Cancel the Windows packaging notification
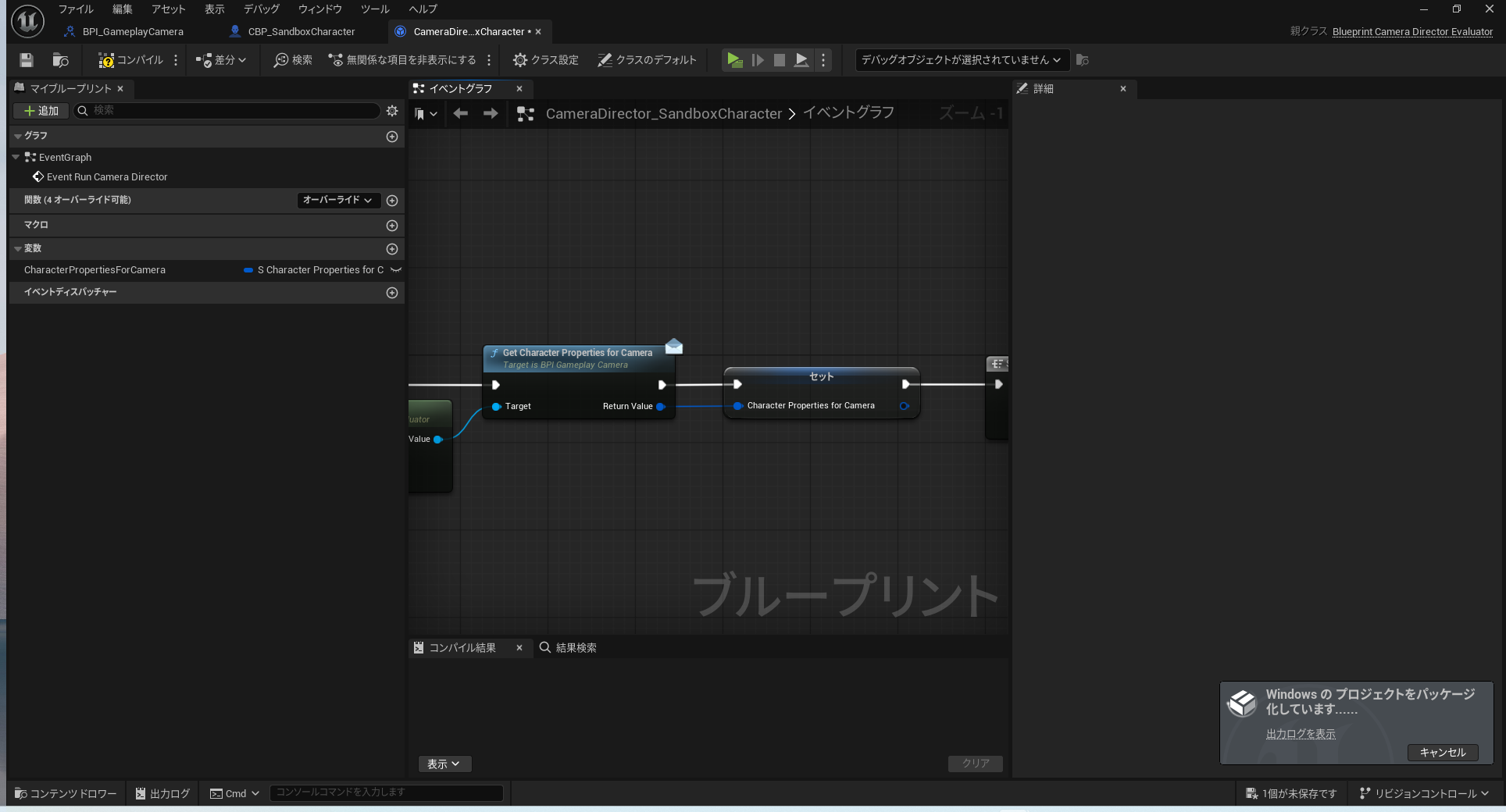Screen dimensions: 1506x812 click(x=1442, y=753)
